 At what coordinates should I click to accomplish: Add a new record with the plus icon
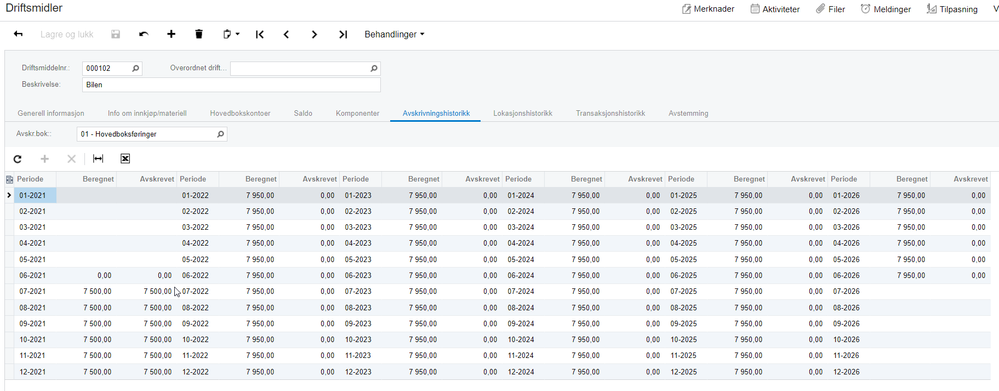[171, 34]
